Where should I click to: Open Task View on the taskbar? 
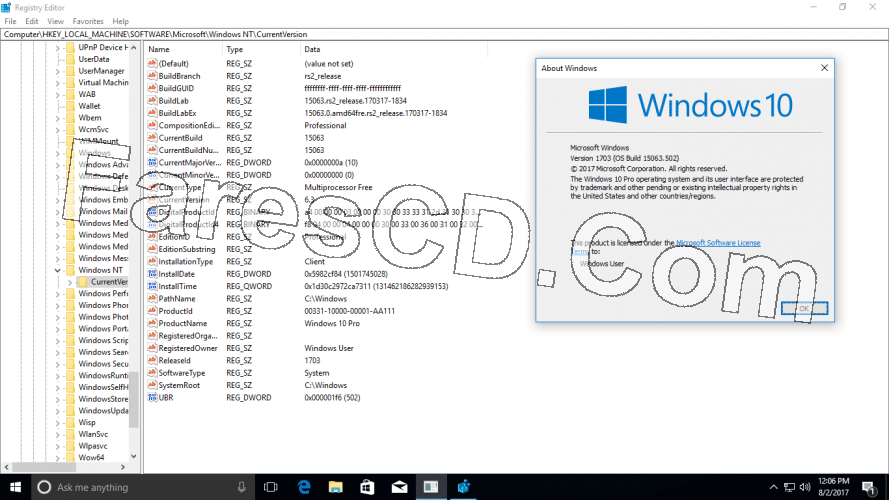(271, 487)
